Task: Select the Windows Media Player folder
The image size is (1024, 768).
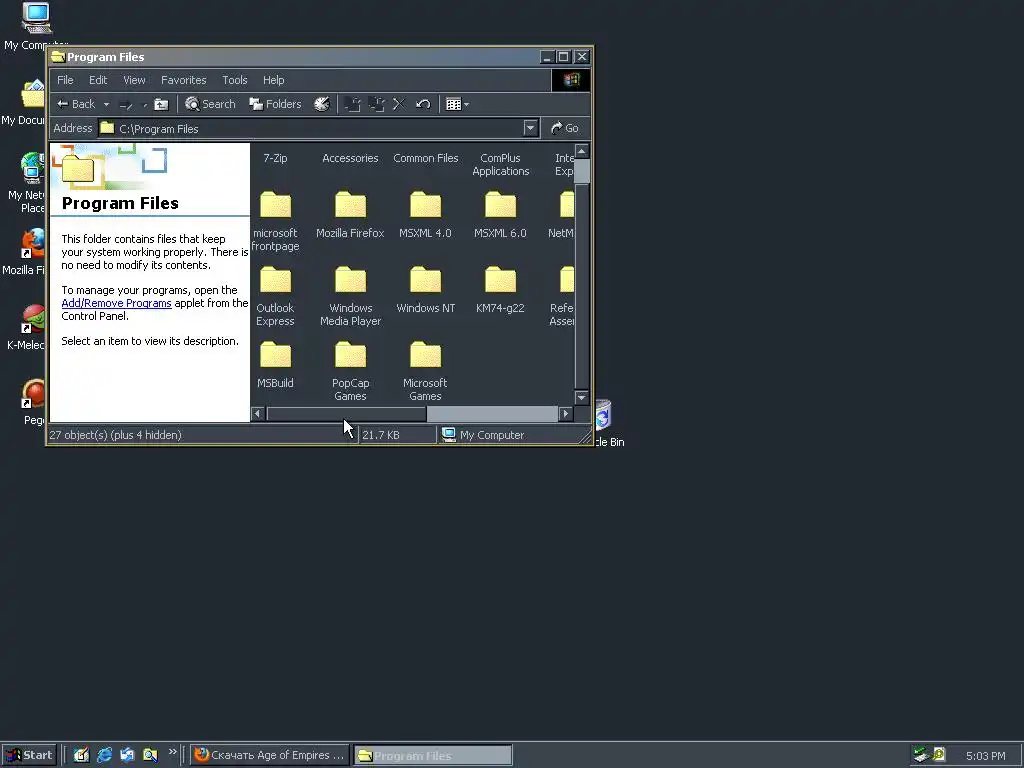Action: 350,296
